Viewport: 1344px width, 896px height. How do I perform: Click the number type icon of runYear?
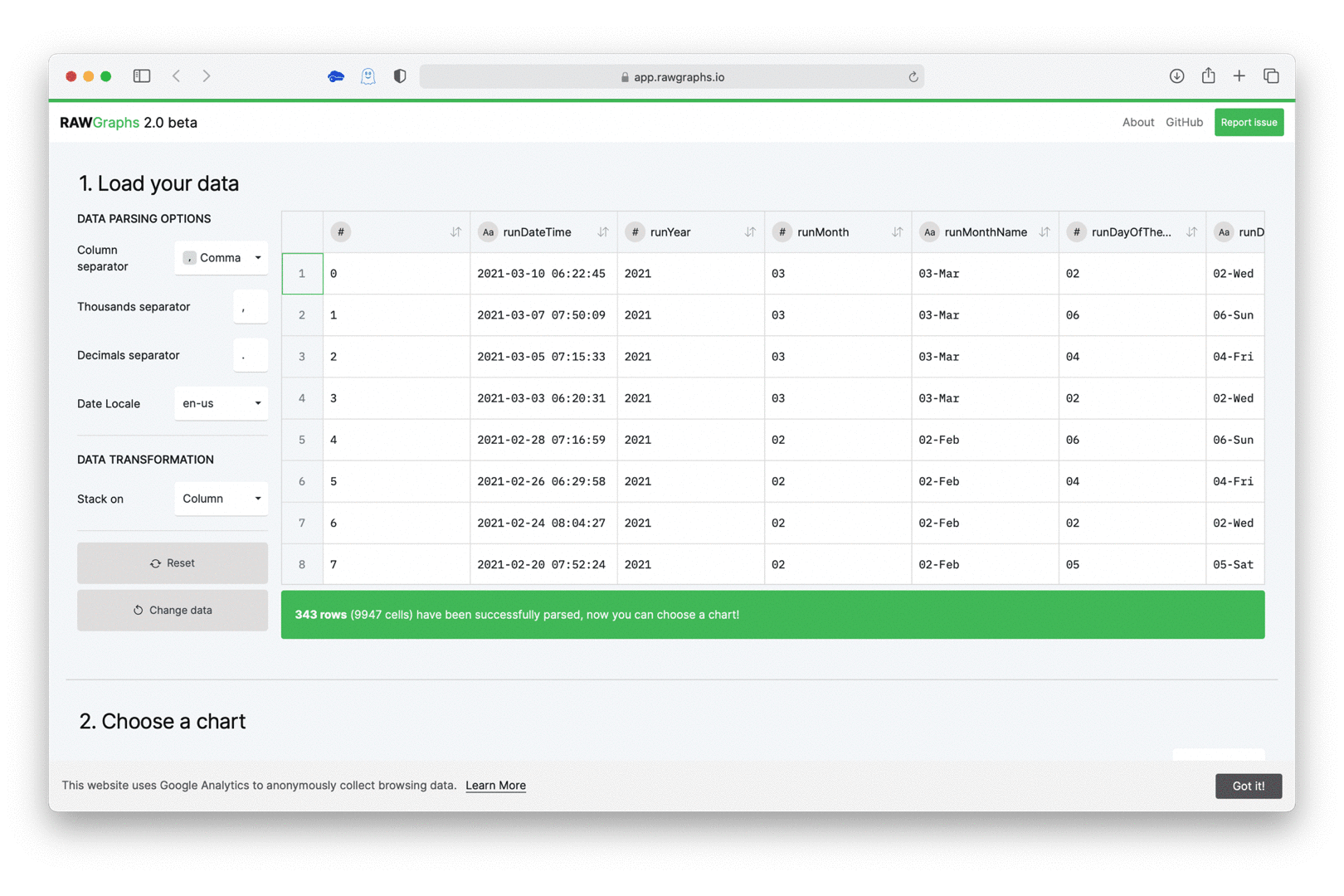[x=635, y=232]
